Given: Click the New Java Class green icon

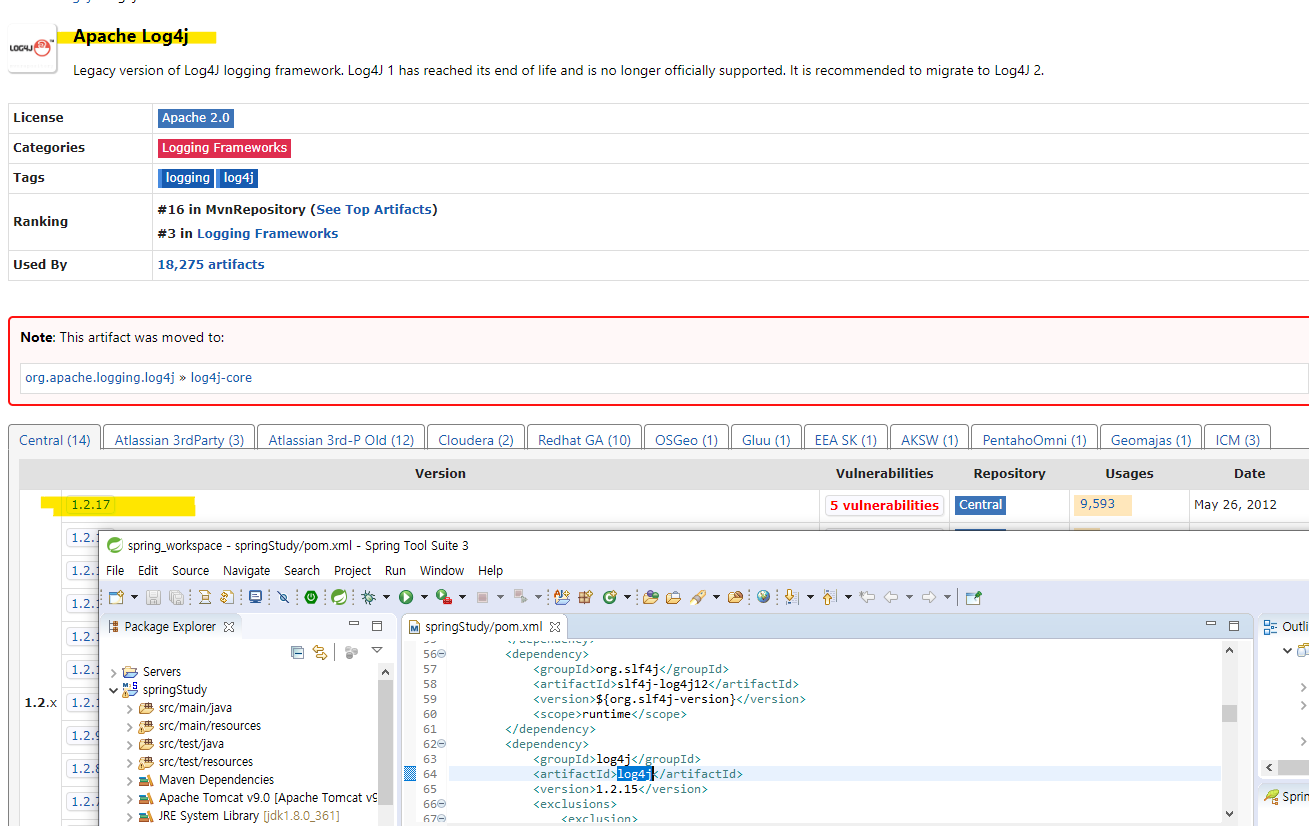Looking at the screenshot, I should (x=610, y=597).
